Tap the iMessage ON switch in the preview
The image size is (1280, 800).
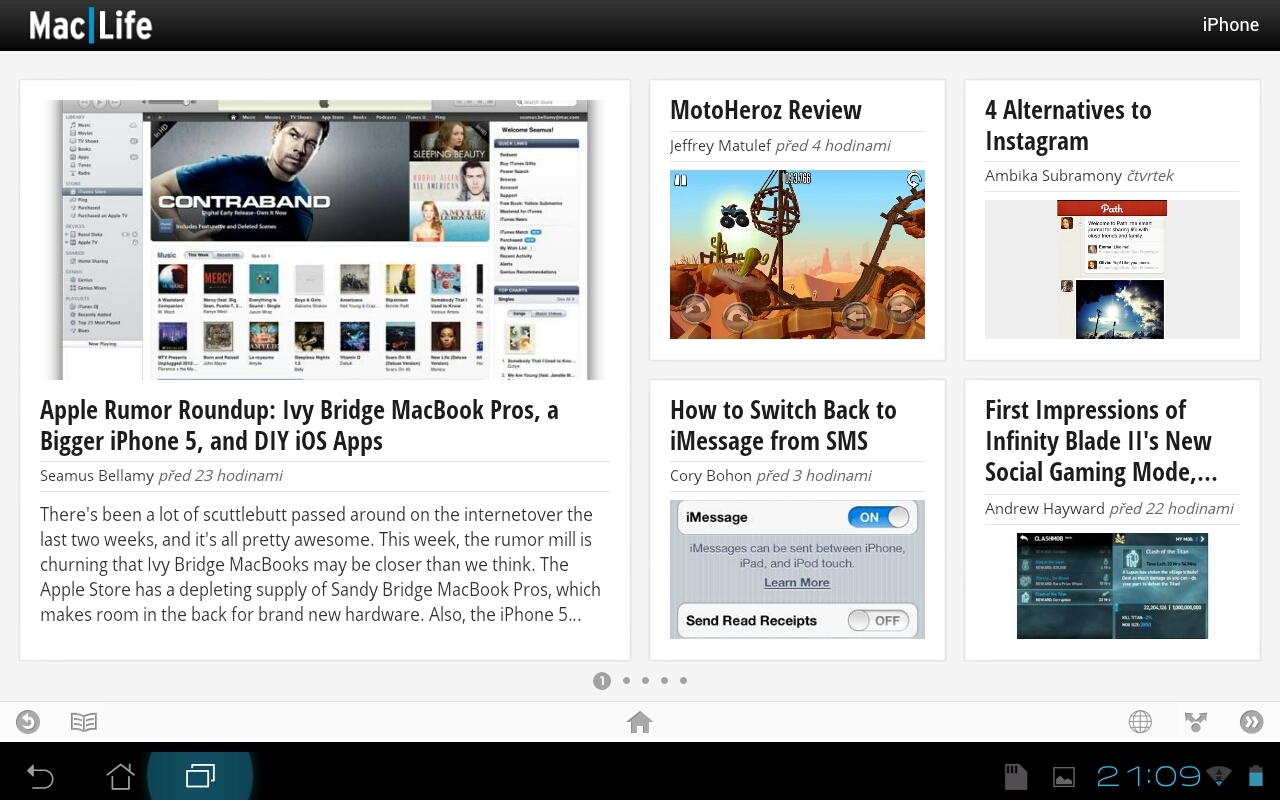877,517
